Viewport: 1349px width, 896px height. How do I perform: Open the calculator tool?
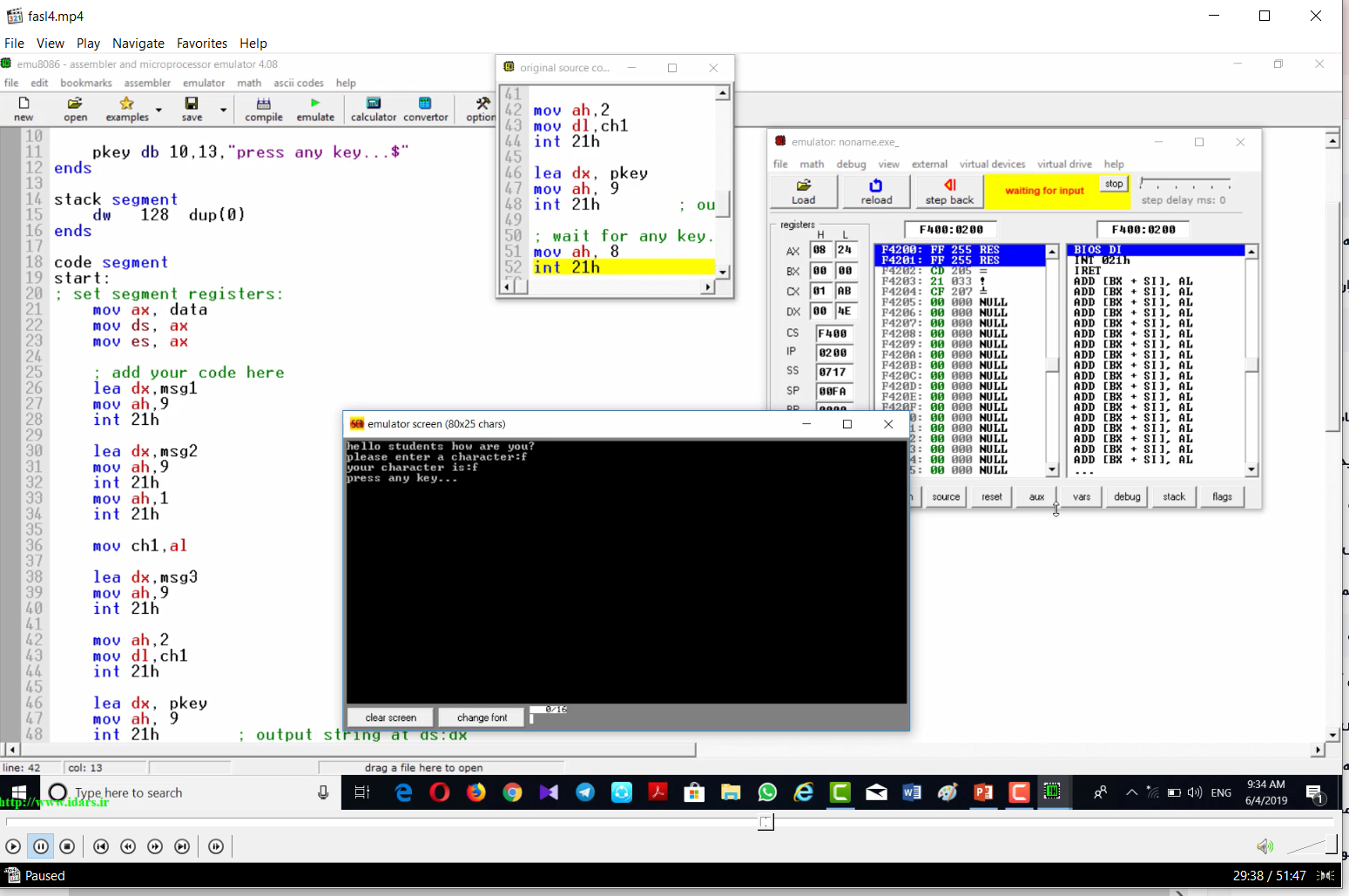pos(374,109)
